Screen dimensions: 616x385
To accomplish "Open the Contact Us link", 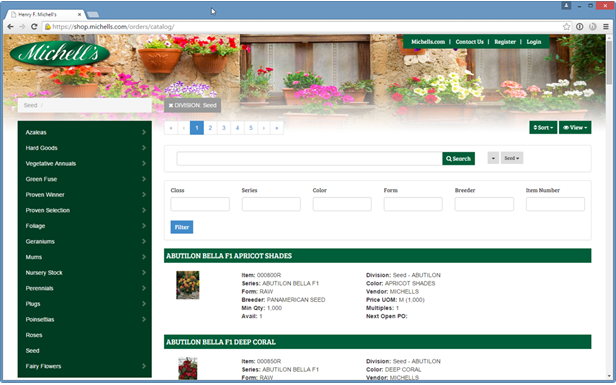I will pyautogui.click(x=469, y=42).
